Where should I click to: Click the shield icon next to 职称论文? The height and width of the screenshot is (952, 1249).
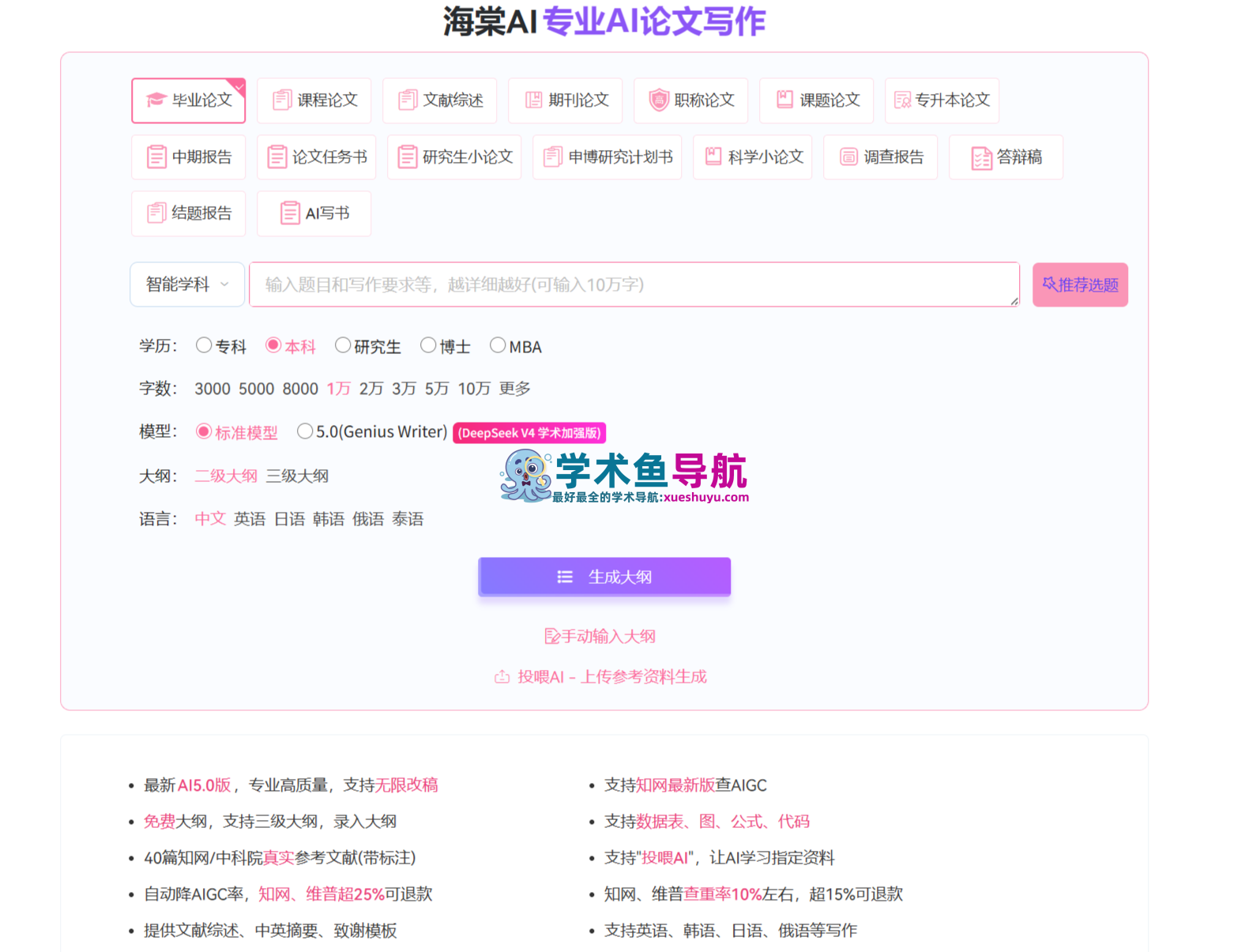click(659, 100)
